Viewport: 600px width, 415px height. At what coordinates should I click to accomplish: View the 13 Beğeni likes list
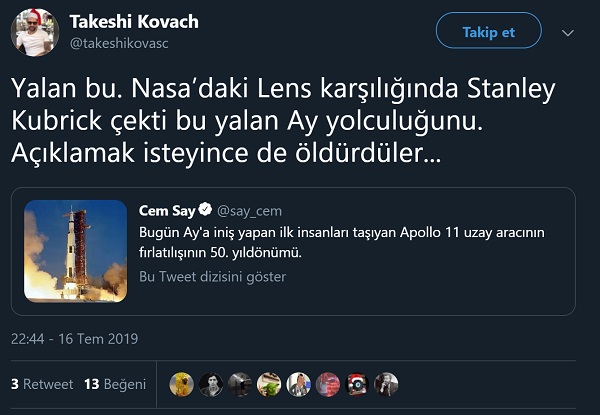[115, 384]
